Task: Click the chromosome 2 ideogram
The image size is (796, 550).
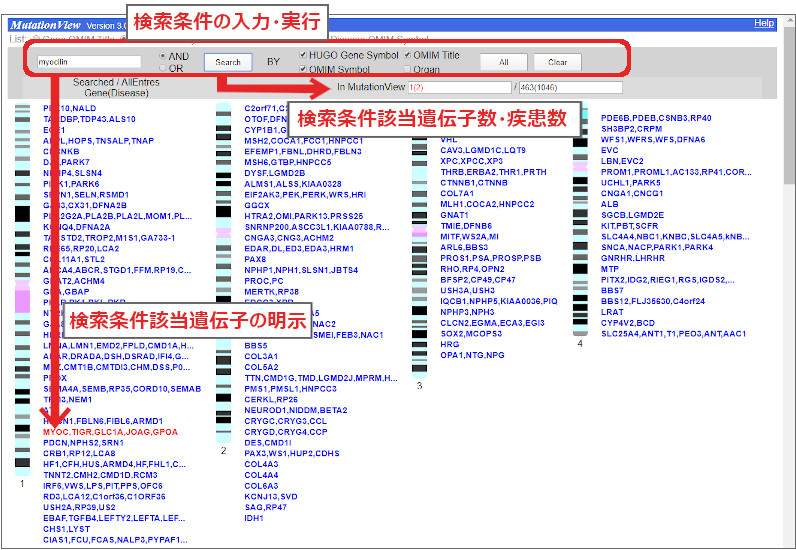Action: tap(224, 300)
